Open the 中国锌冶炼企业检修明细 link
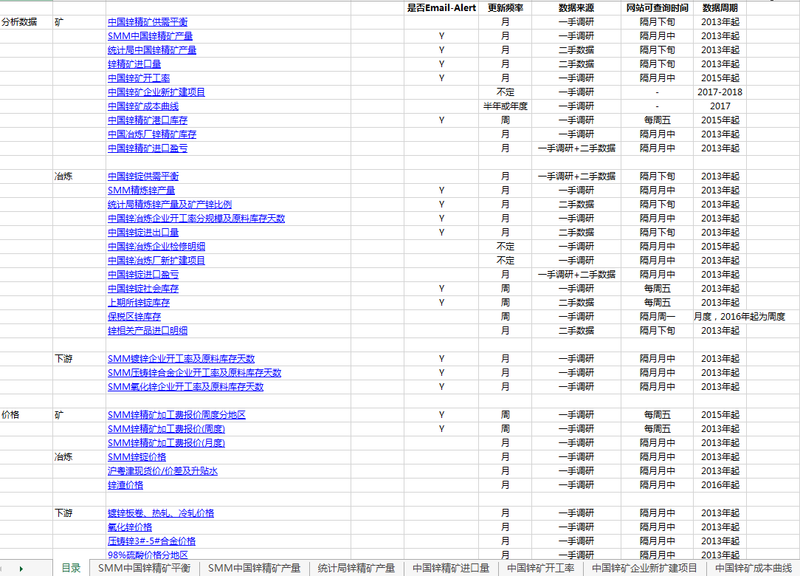Viewport: 800px width, 576px height. pos(156,246)
